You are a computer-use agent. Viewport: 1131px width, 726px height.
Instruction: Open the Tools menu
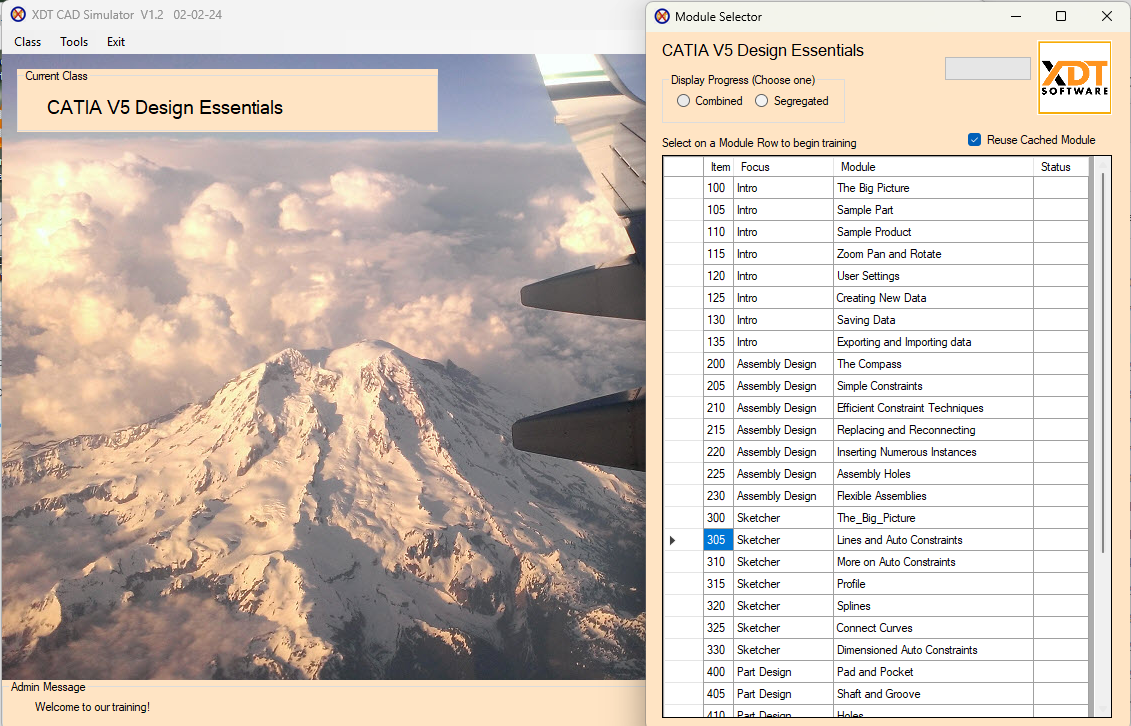click(74, 42)
